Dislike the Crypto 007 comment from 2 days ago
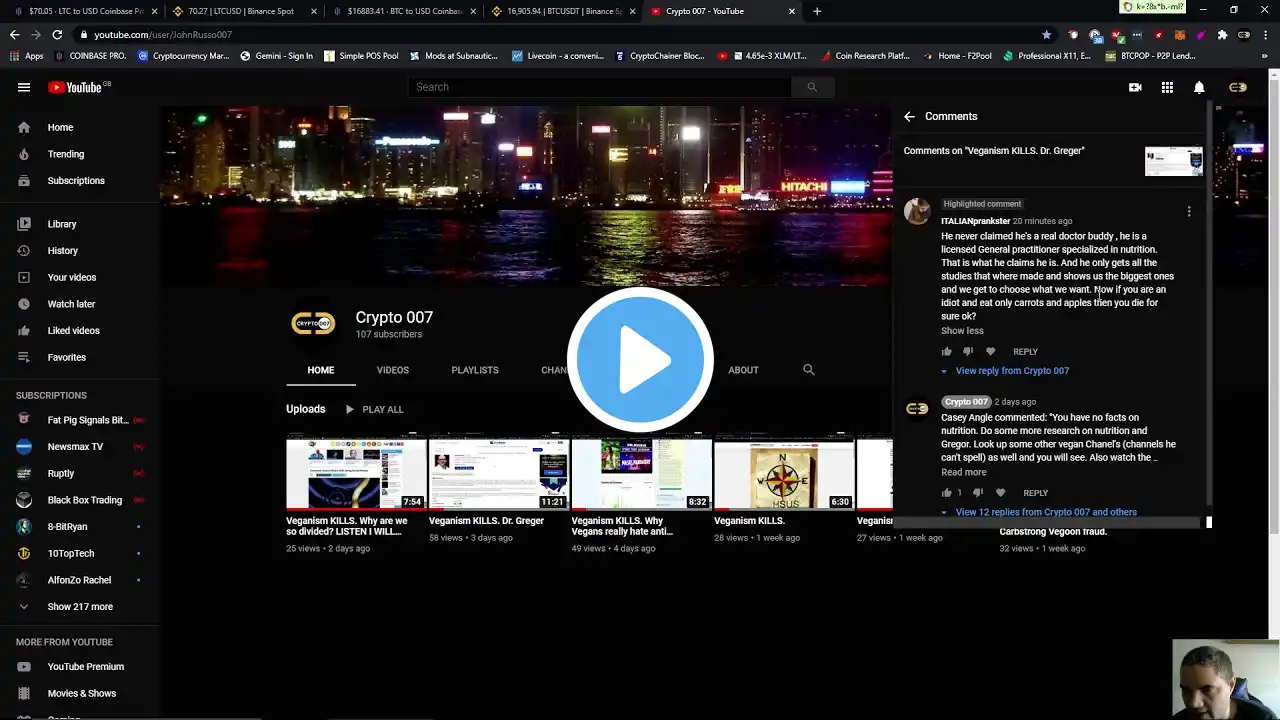 [977, 493]
